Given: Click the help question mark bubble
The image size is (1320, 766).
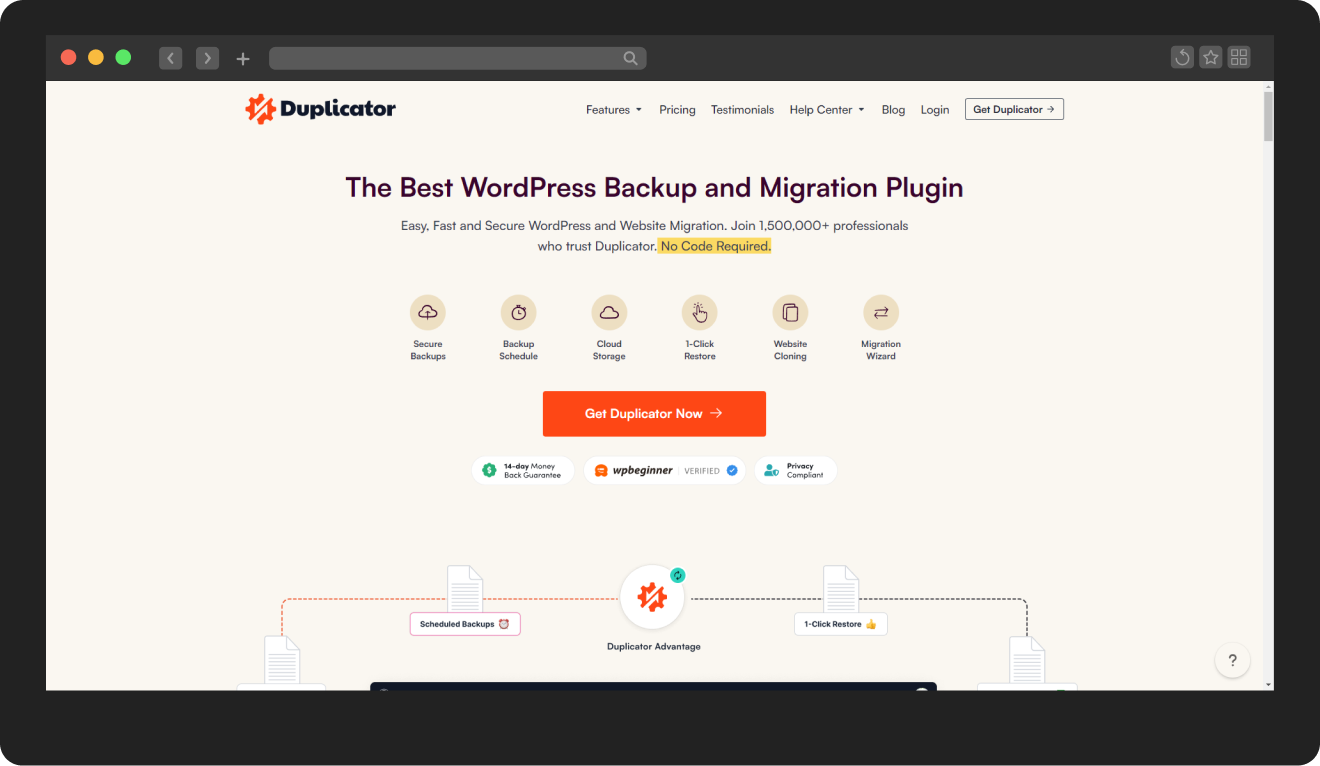Looking at the screenshot, I should [1232, 660].
